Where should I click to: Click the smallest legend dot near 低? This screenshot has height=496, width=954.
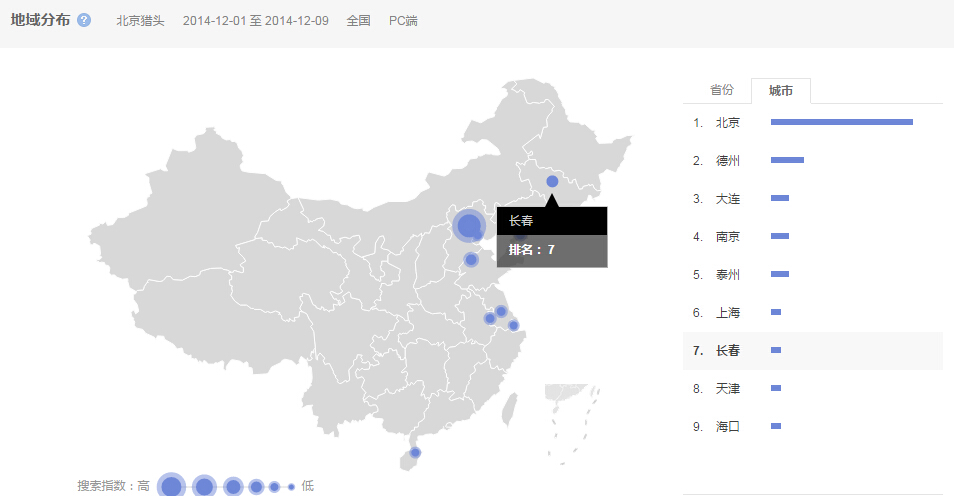291,486
